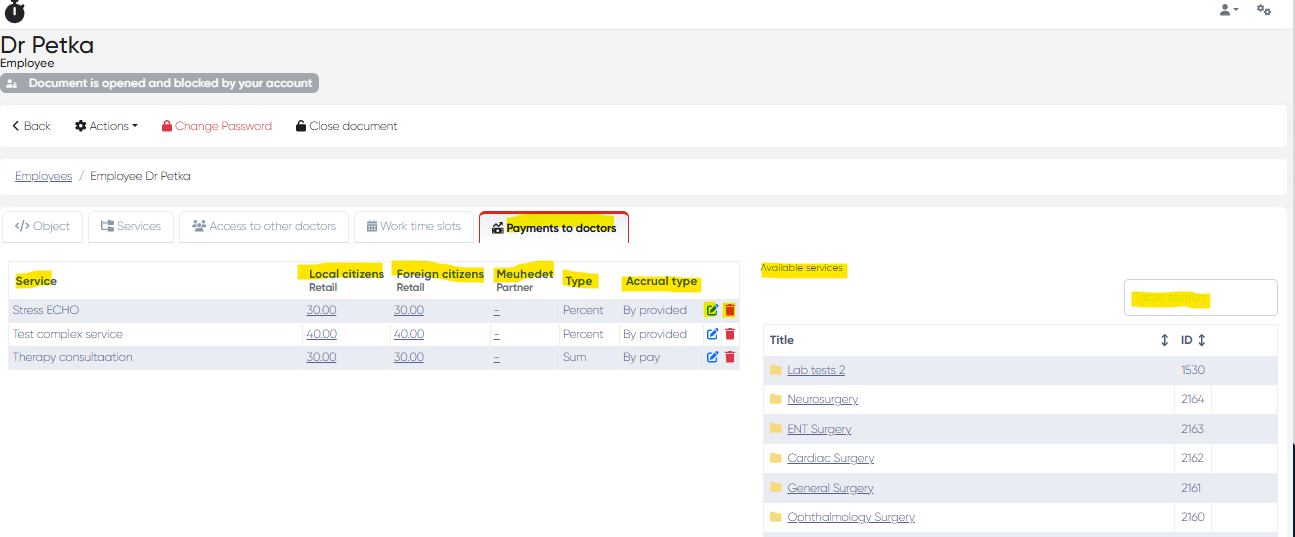Screen dimensions: 1295x537
Task: Expand the Actions dropdown menu
Action: (106, 126)
